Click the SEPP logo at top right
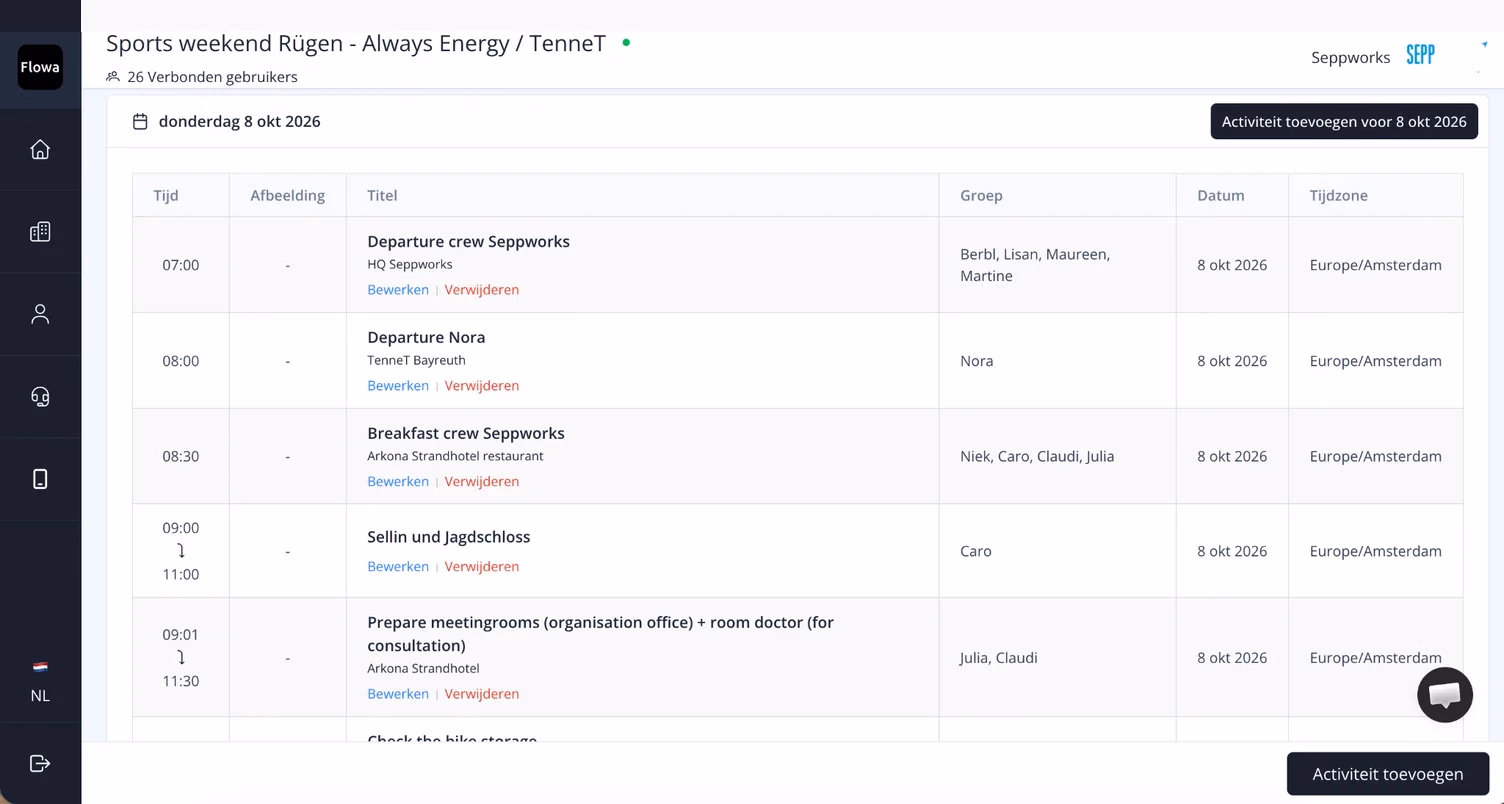1504x804 pixels. click(x=1420, y=55)
